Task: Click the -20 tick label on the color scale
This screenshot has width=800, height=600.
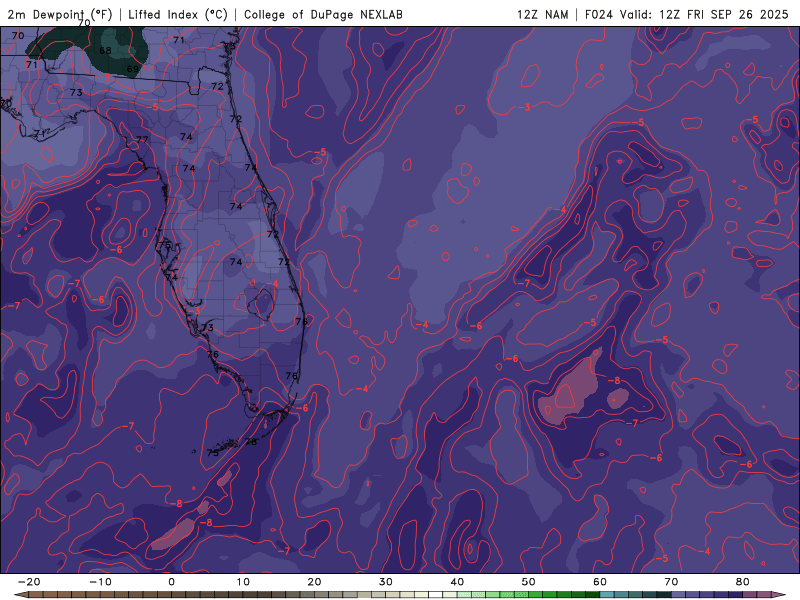Action: (x=28, y=581)
